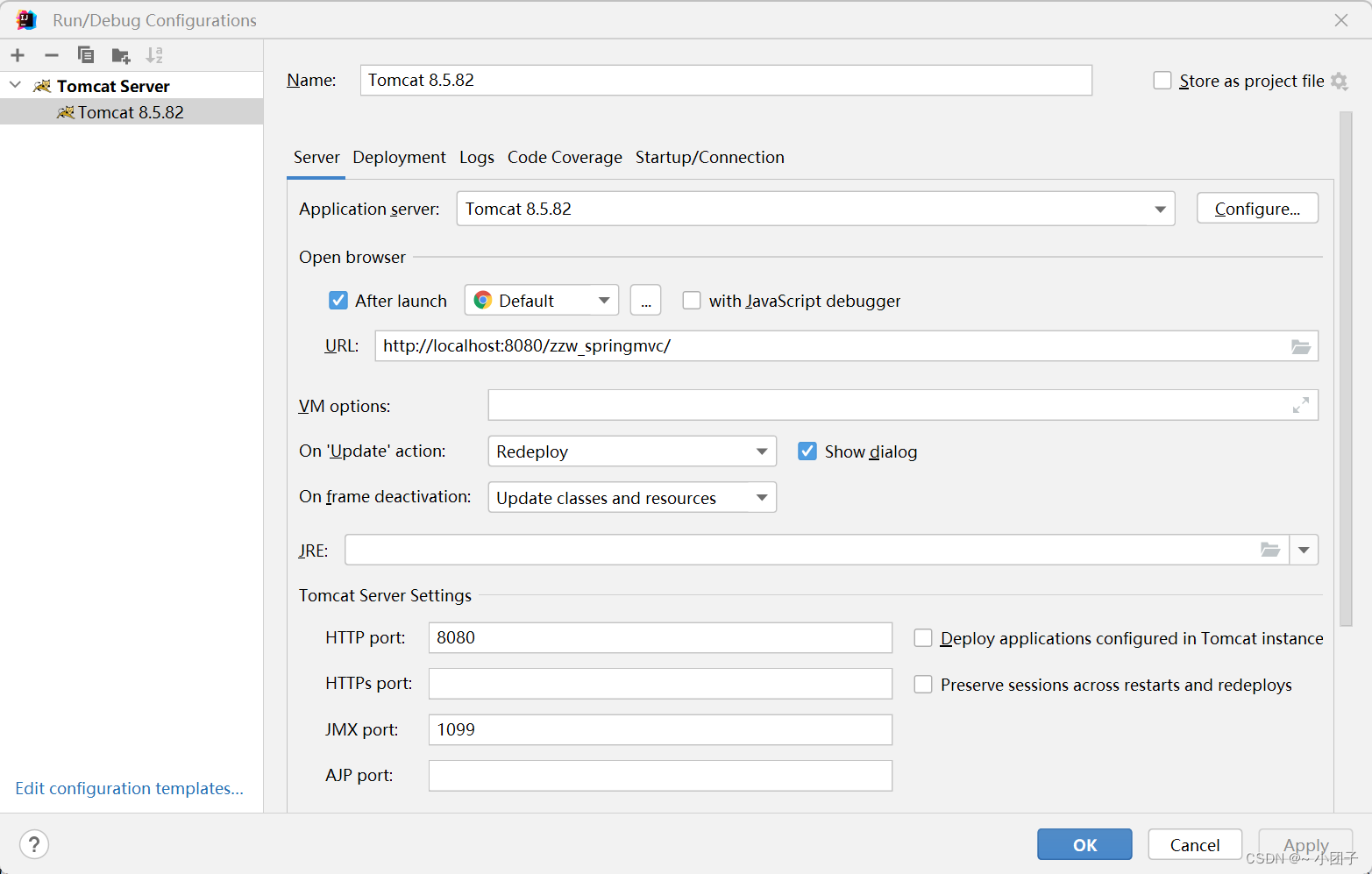Open the On 'Update' action Redeploy dropdown
Image resolution: width=1372 pixels, height=874 pixels.
click(x=632, y=451)
